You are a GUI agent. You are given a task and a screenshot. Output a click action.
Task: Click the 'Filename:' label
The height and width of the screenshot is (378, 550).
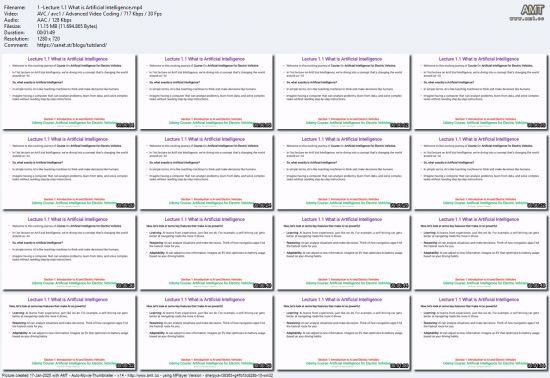15,7
